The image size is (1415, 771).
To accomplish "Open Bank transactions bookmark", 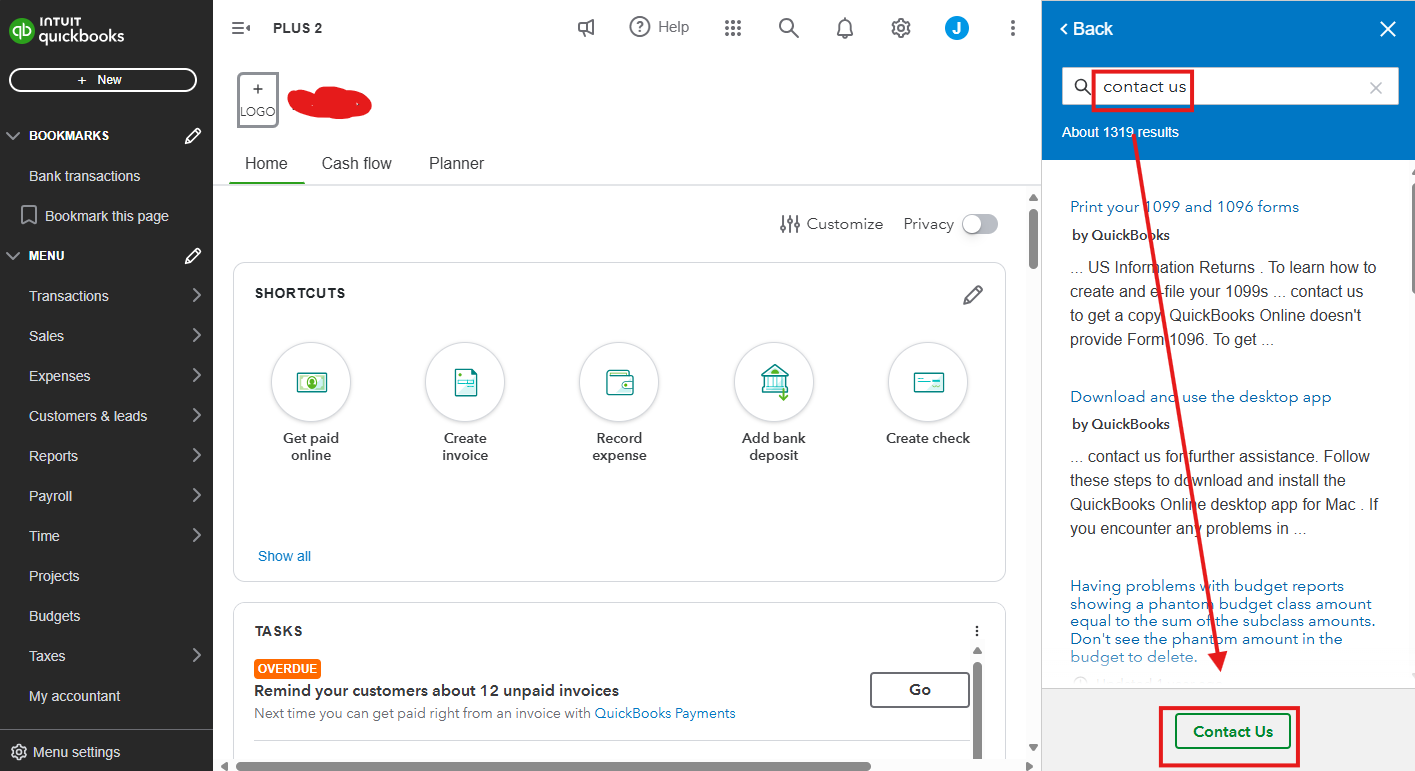I will (85, 176).
